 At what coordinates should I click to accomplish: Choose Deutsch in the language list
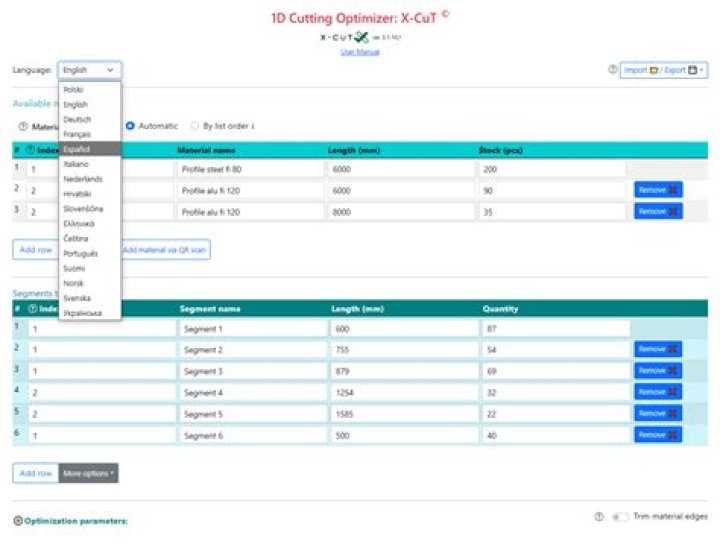(90, 119)
